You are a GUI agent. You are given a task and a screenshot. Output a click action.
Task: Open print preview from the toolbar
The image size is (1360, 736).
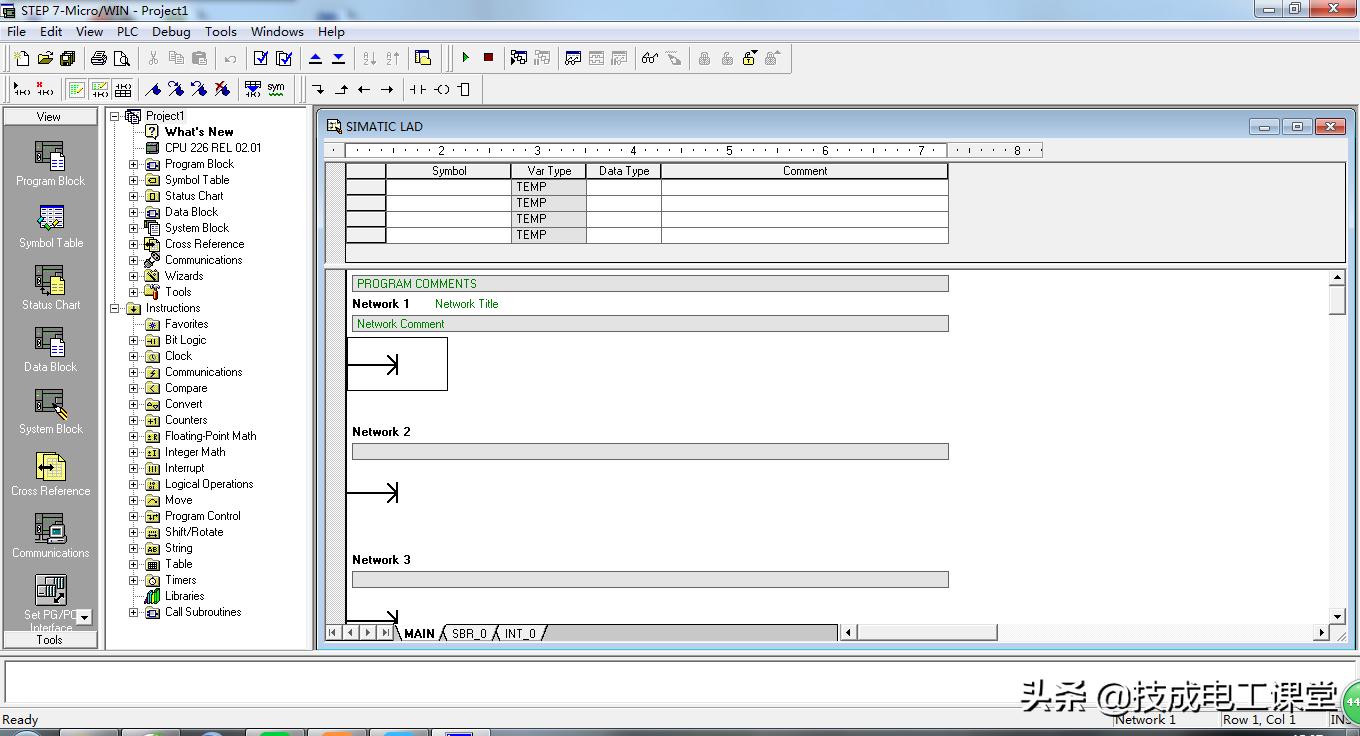(121, 58)
